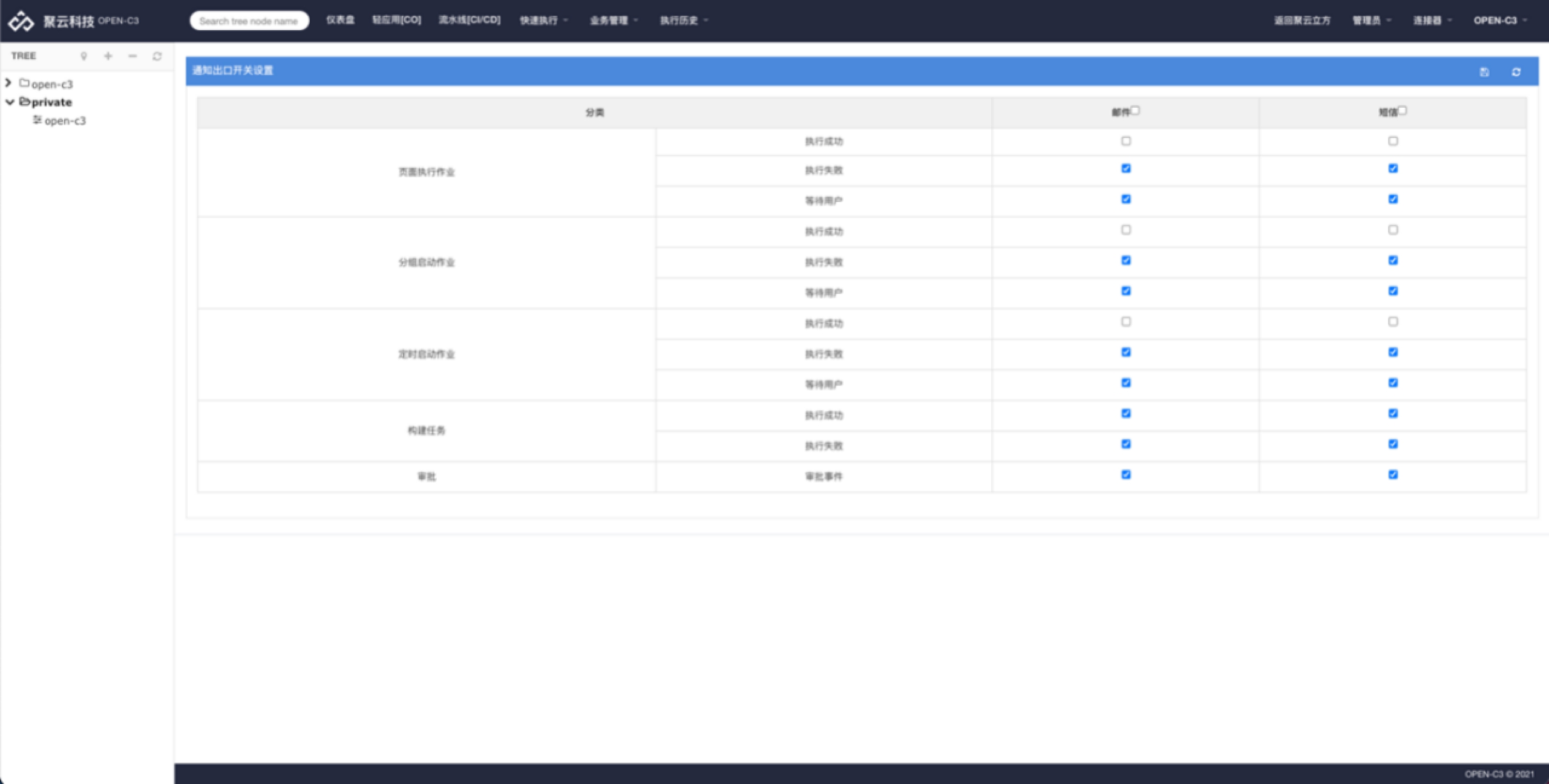Enable 短信 for 页面执行作业 执行成功
Viewport: 1549px width, 784px height.
click(1393, 141)
